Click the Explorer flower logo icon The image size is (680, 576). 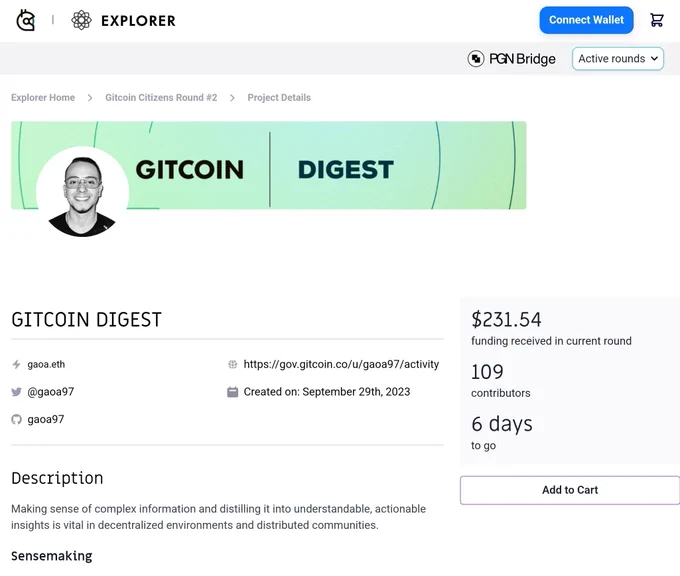point(81,20)
